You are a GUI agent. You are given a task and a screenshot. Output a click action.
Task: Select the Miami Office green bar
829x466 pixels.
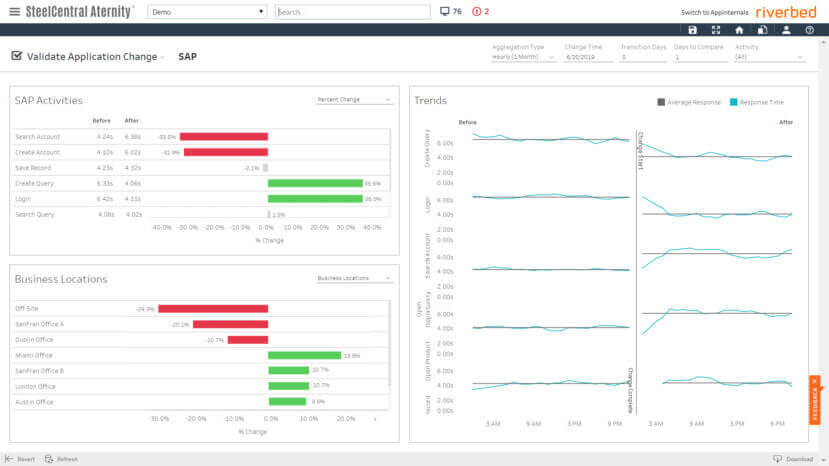click(305, 355)
